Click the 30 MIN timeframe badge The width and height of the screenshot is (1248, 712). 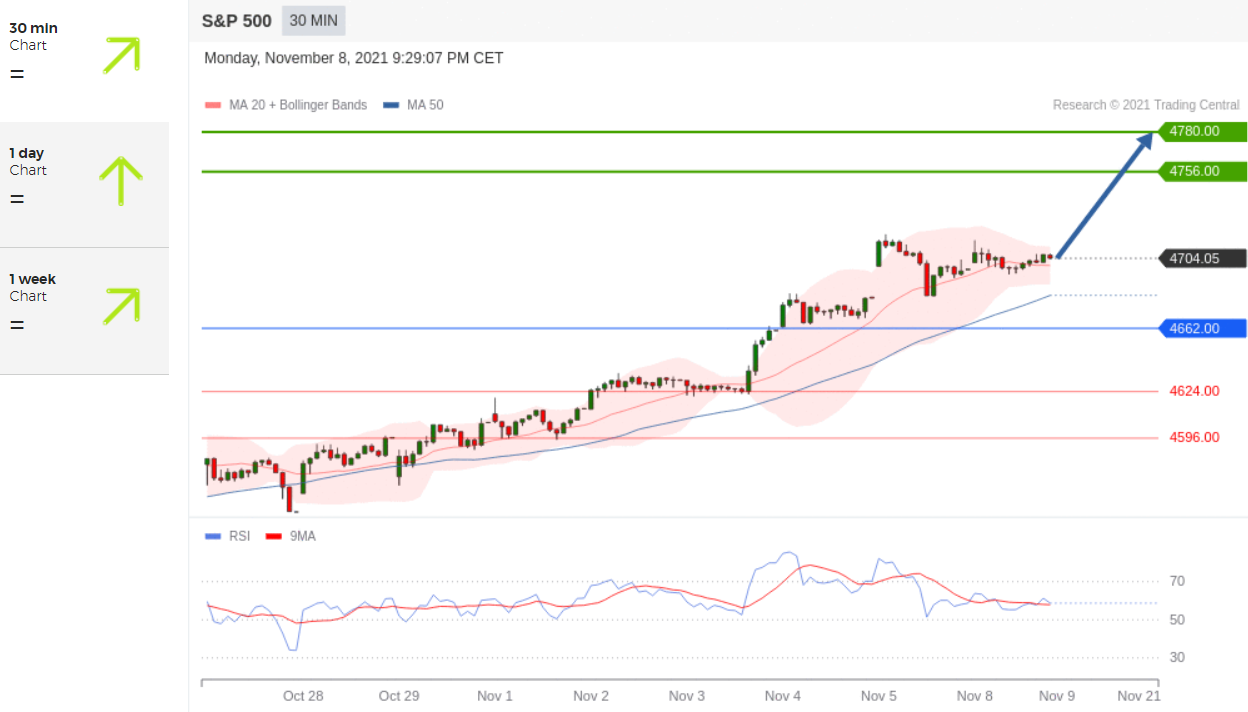click(314, 20)
